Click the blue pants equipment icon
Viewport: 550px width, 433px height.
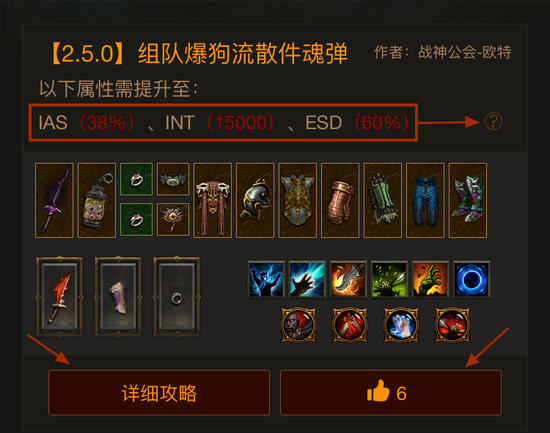click(425, 200)
